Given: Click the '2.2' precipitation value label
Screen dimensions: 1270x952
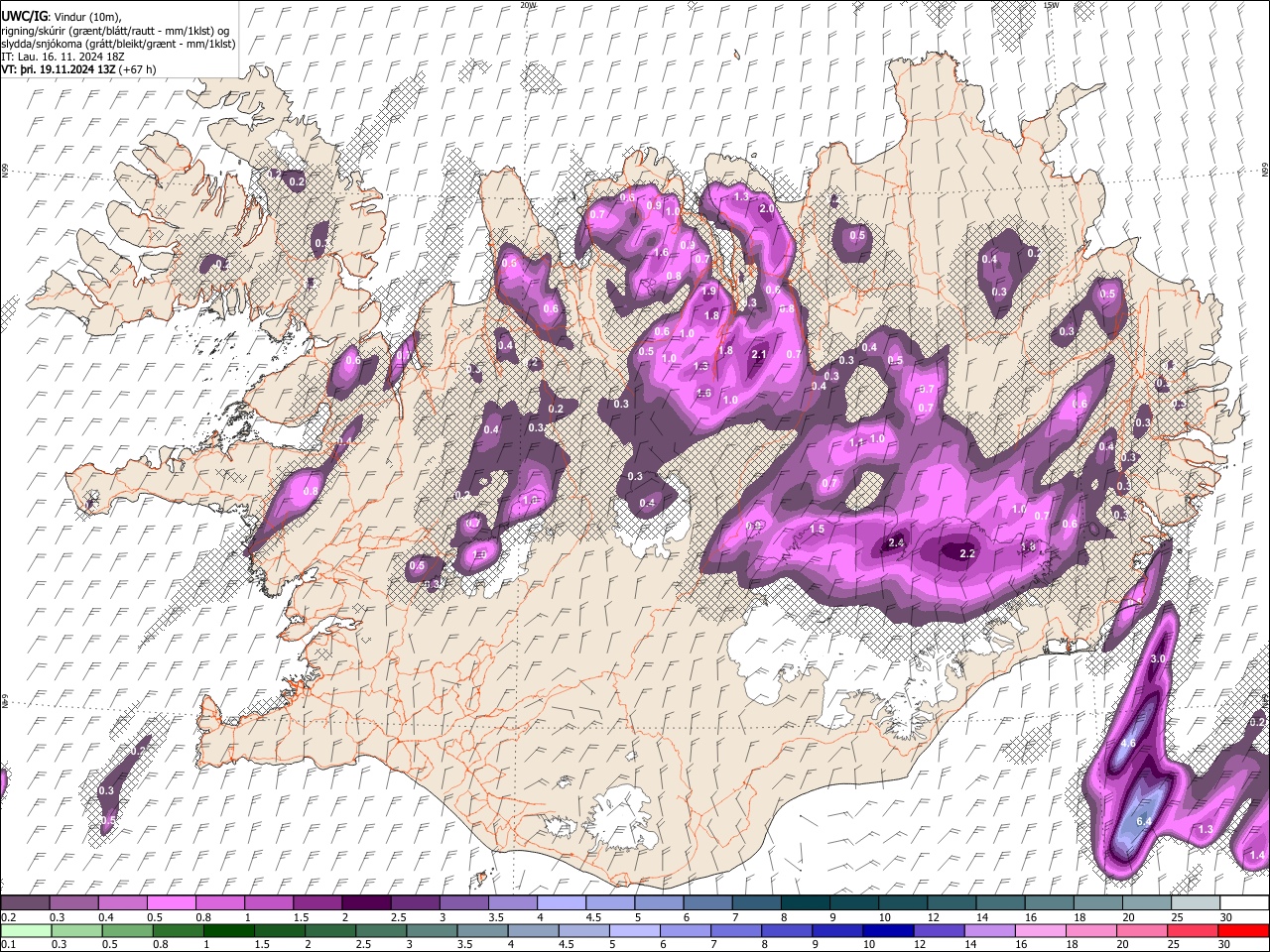Looking at the screenshot, I should click(x=968, y=554).
